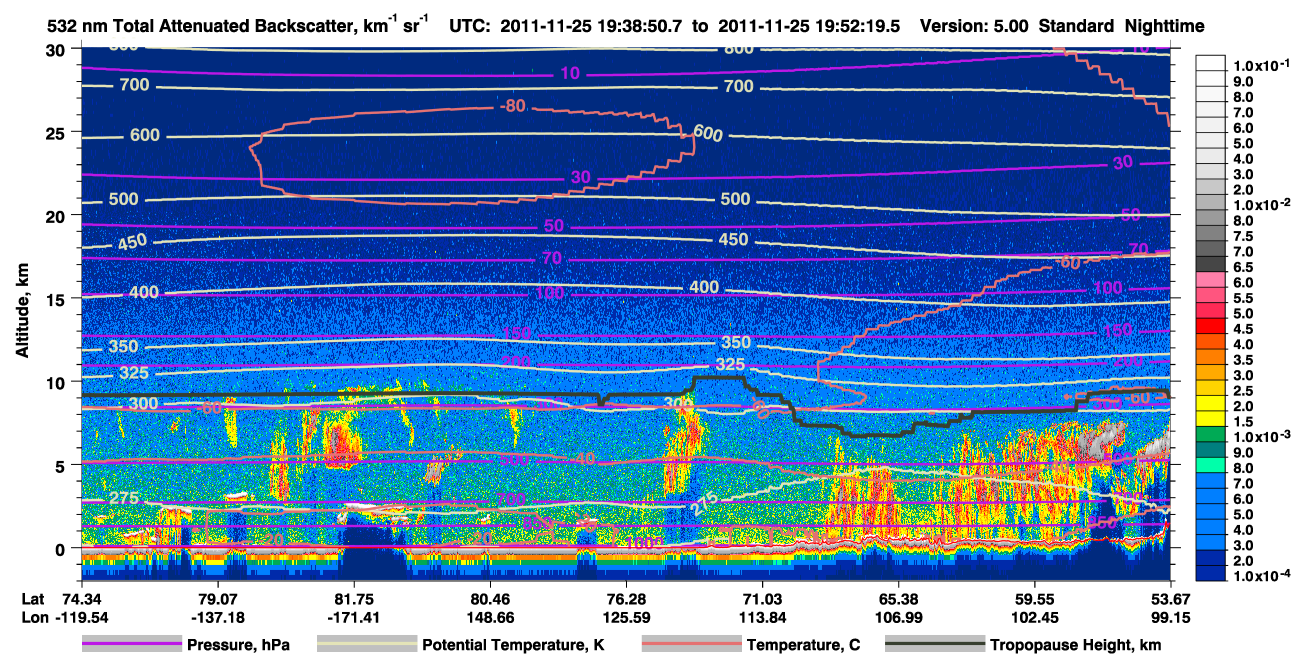The width and height of the screenshot is (1300, 667).
Task: Click the 'Lon' row label
Action: coord(34,617)
